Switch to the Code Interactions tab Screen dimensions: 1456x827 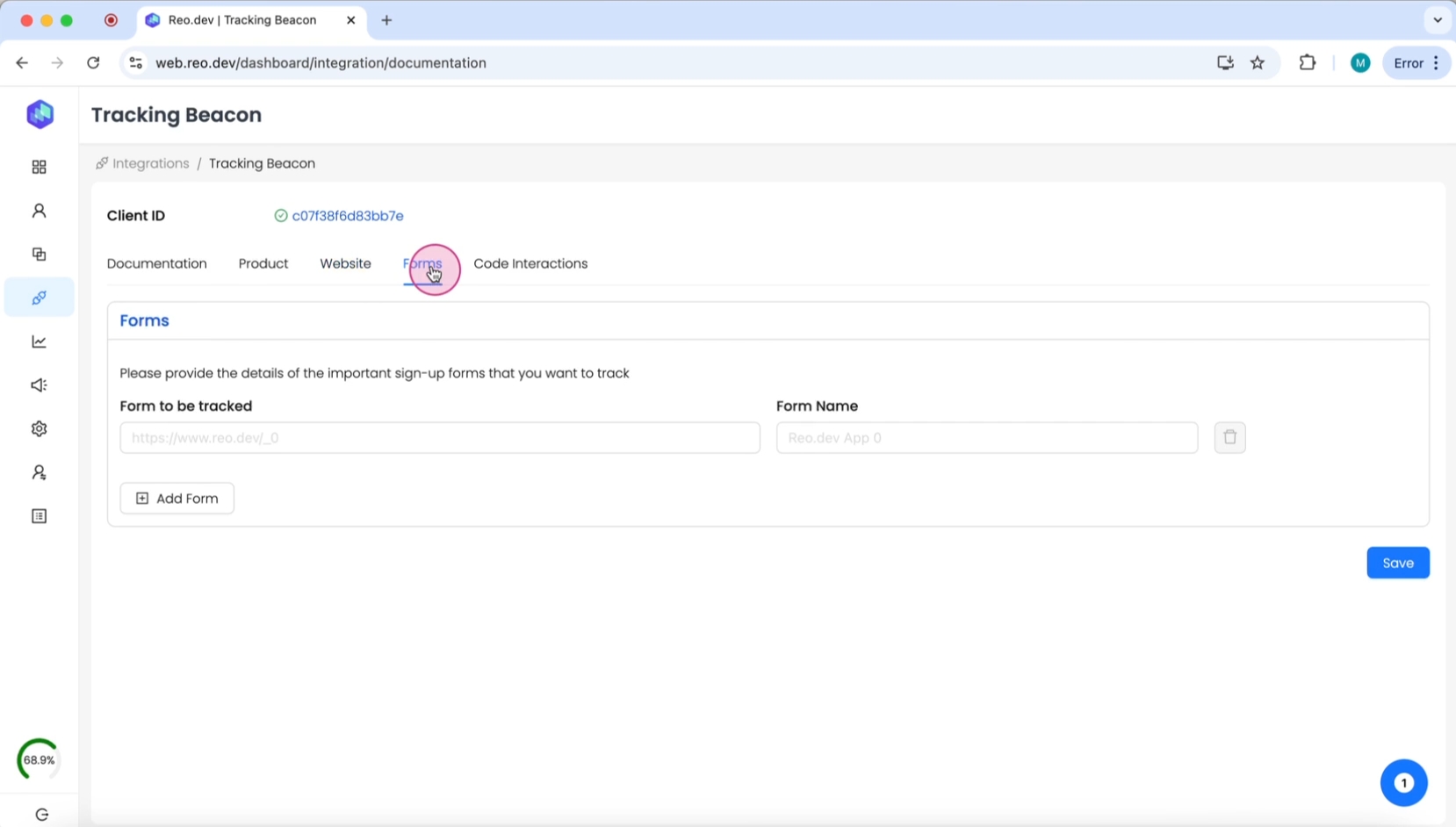(x=530, y=263)
